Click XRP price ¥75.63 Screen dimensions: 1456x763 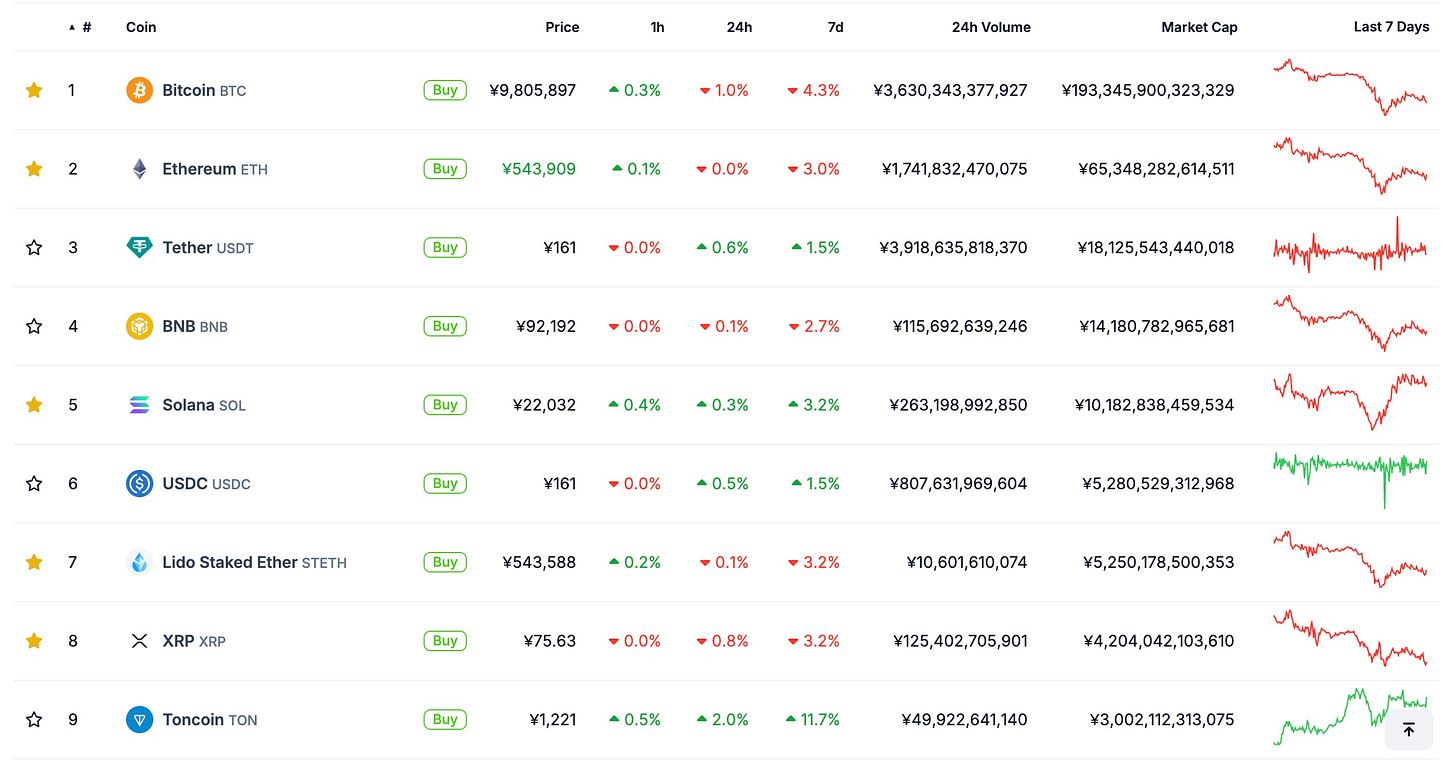tap(550, 641)
